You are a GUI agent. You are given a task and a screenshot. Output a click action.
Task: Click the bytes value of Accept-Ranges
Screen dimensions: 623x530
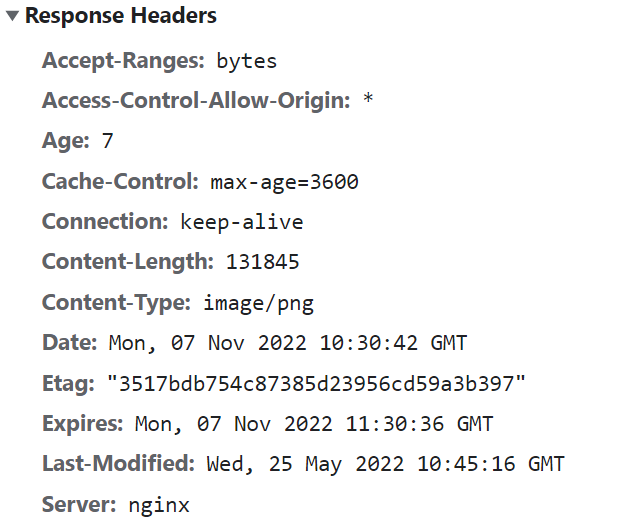click(x=247, y=61)
